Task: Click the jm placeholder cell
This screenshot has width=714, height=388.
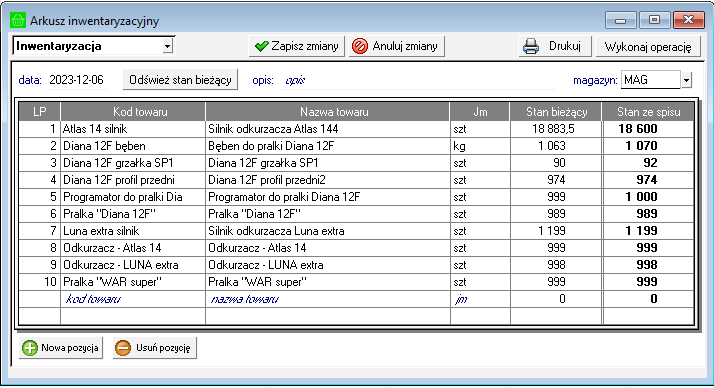Action: click(x=480, y=299)
